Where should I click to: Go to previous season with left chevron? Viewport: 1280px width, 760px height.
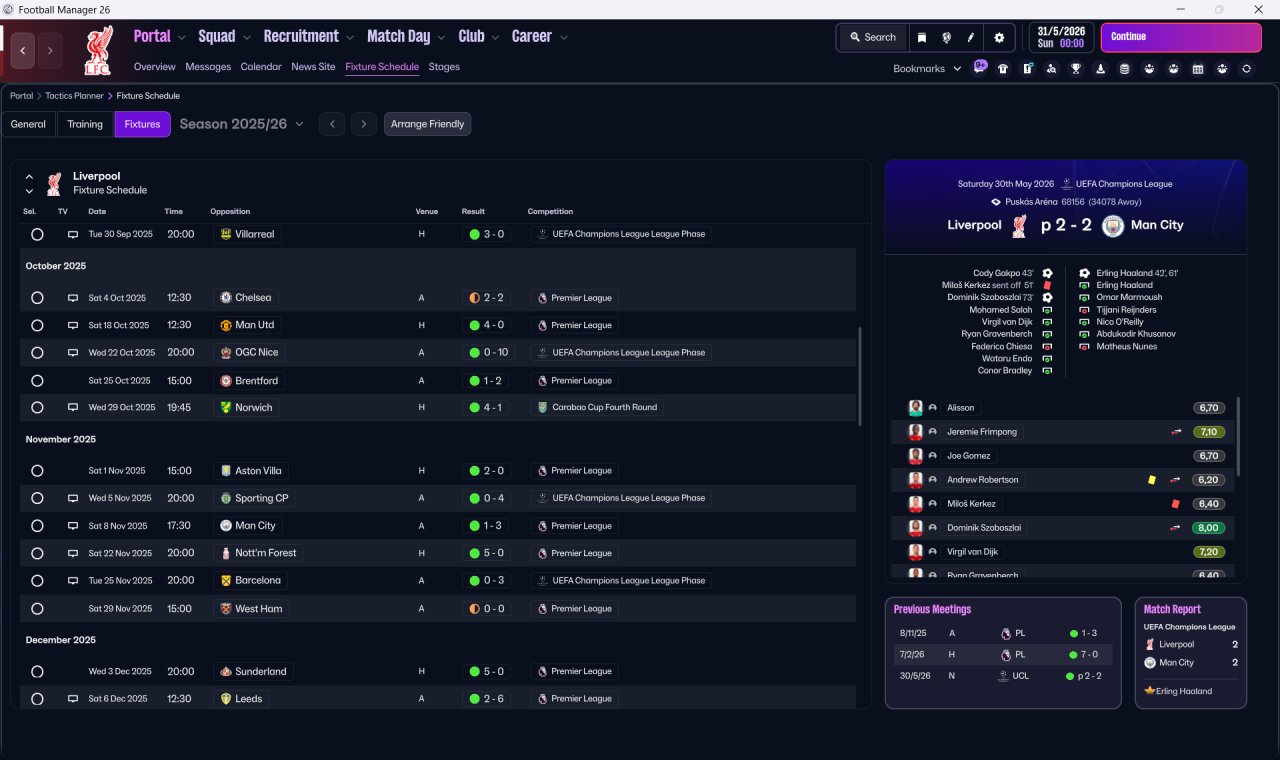click(332, 124)
